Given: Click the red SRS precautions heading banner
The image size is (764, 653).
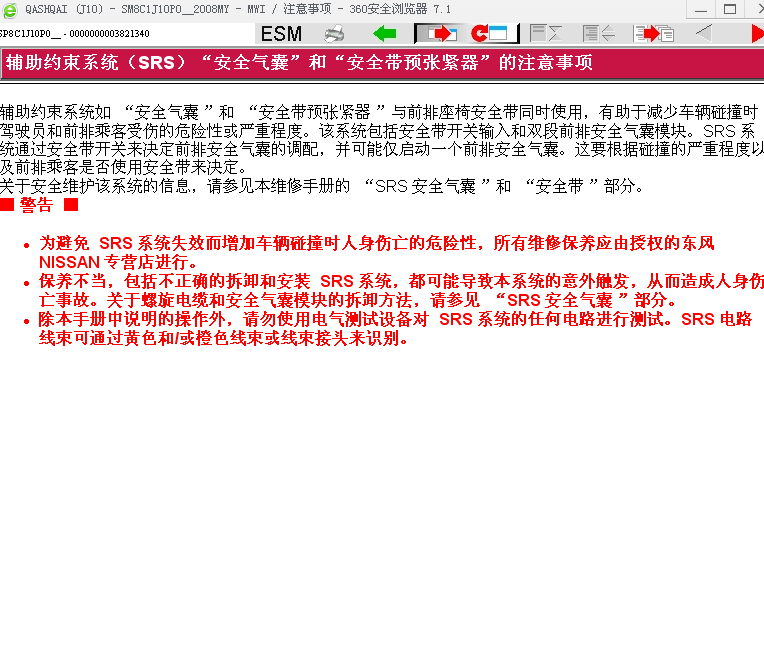Looking at the screenshot, I should pos(382,63).
